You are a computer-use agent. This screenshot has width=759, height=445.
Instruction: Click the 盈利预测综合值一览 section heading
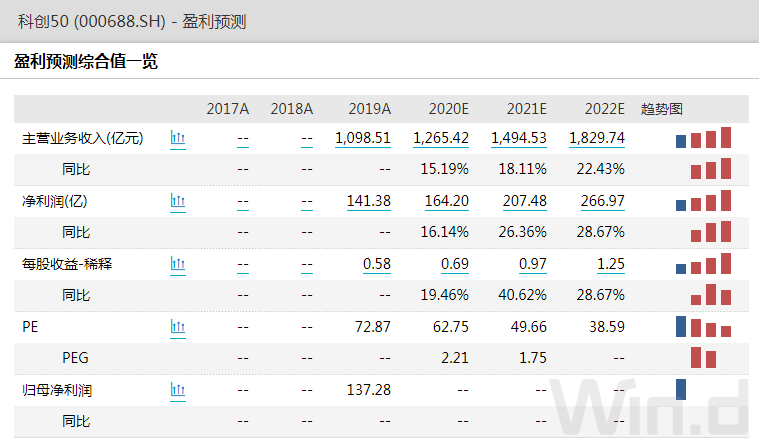[x=86, y=61]
